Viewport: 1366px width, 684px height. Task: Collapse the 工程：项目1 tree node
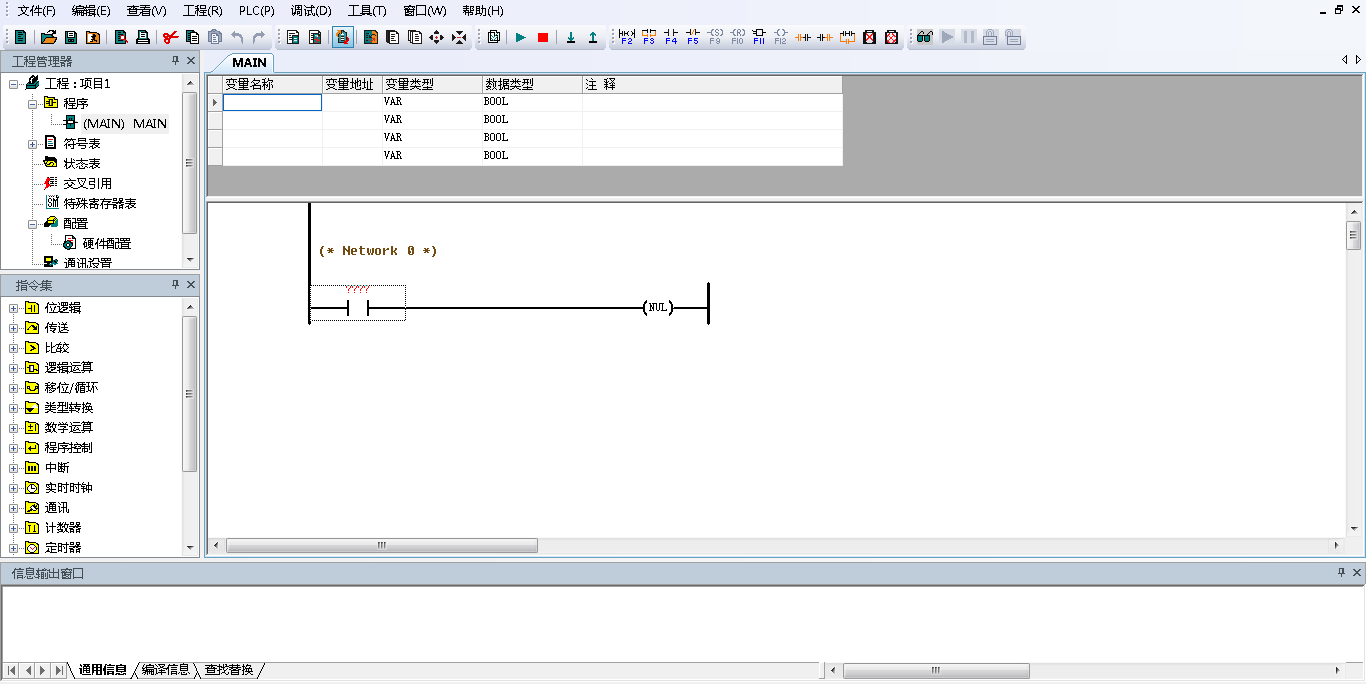point(14,84)
